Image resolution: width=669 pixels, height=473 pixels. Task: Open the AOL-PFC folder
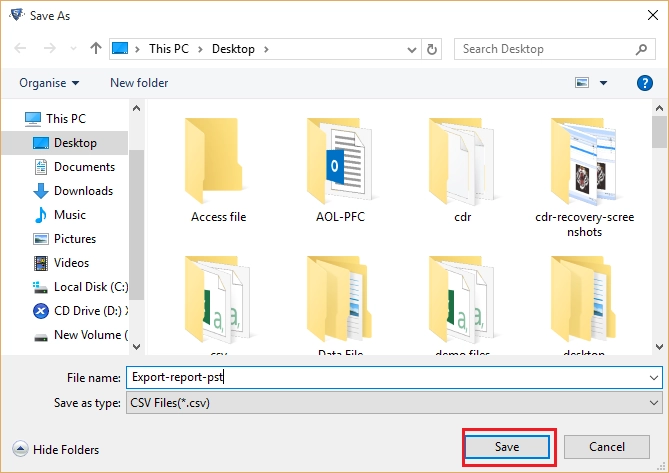pyautogui.click(x=340, y=171)
